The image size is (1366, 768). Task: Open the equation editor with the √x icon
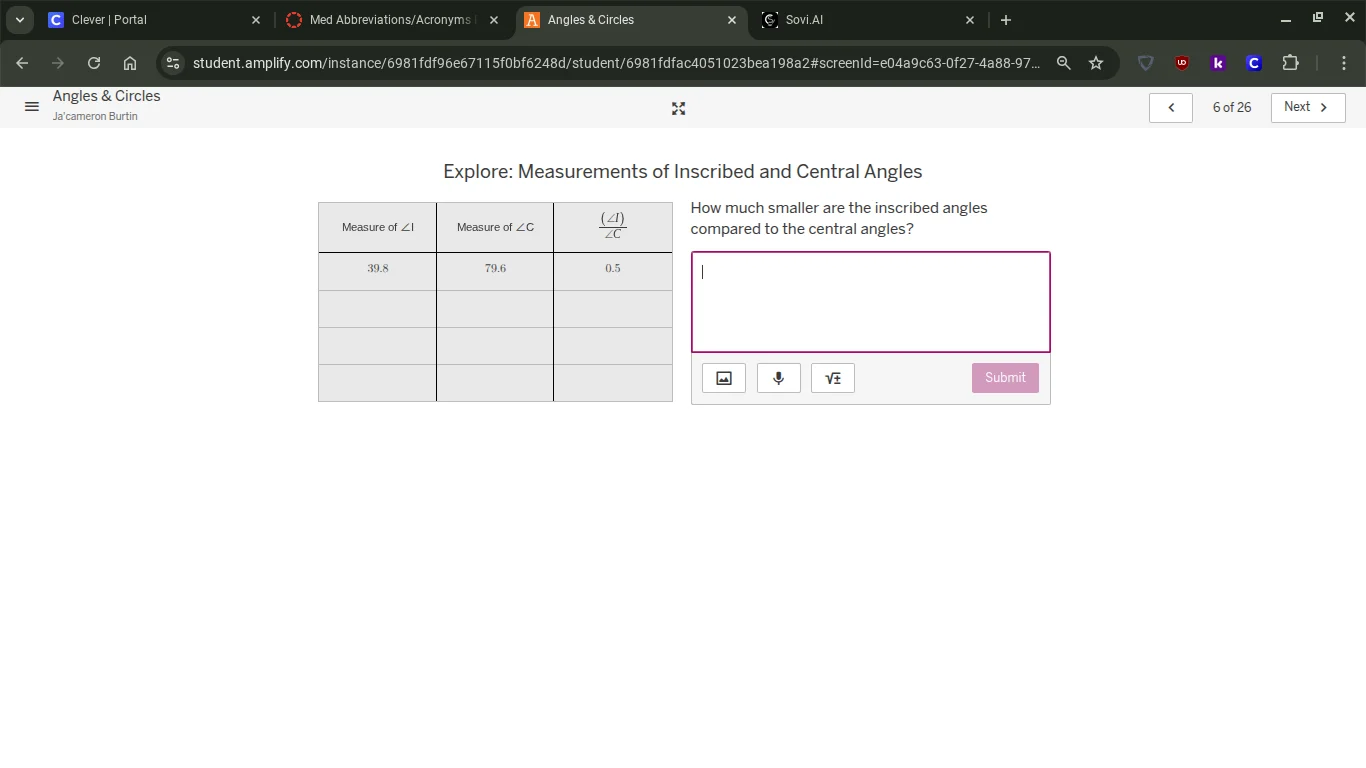click(x=832, y=377)
